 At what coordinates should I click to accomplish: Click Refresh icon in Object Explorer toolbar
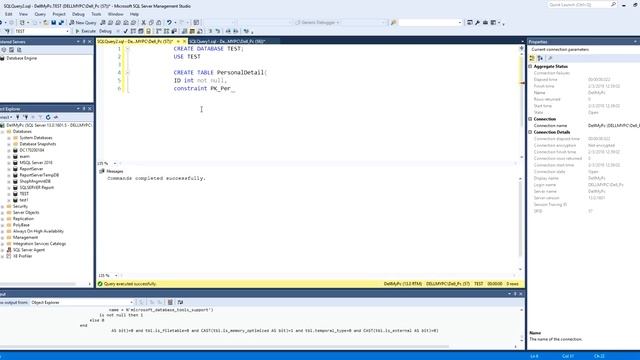tap(48, 117)
